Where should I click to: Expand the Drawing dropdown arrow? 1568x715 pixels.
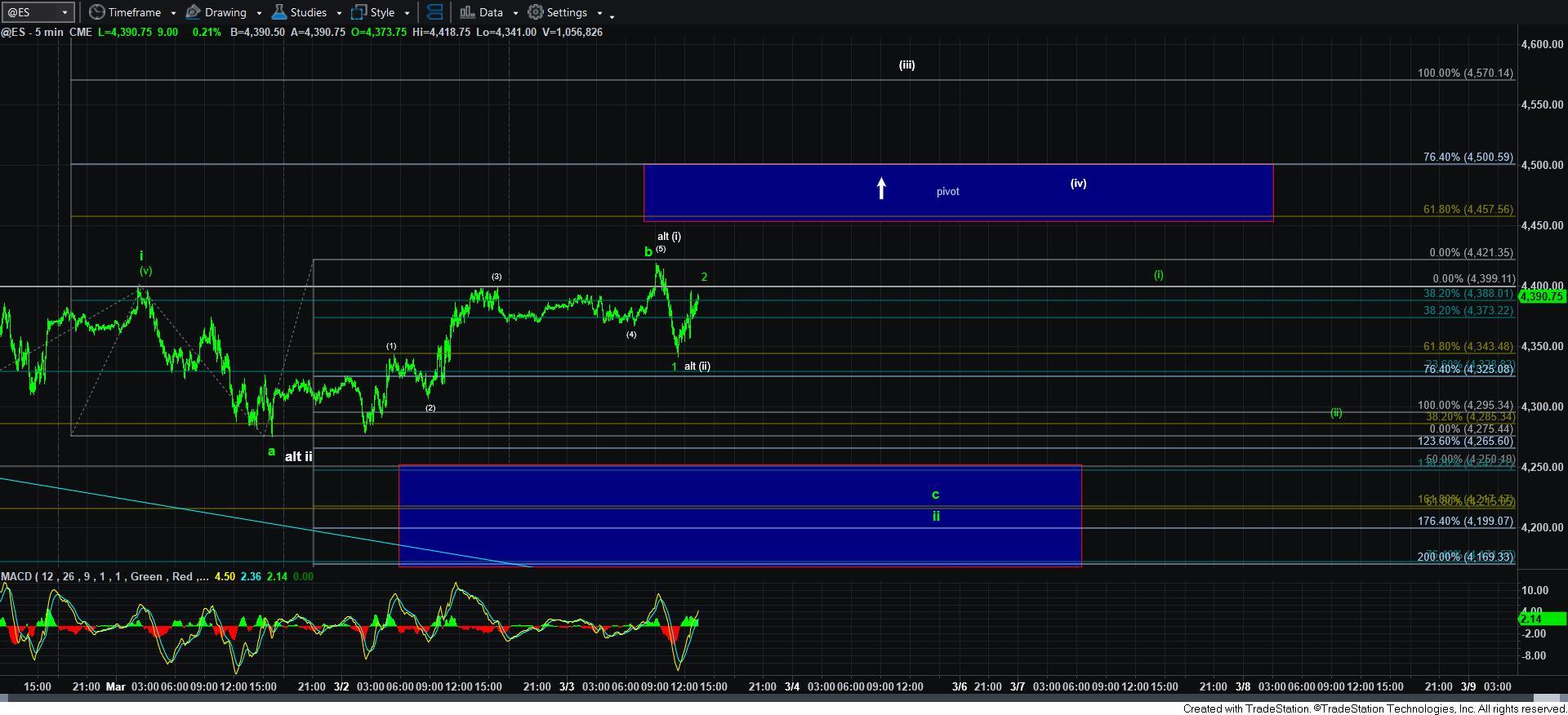point(259,13)
